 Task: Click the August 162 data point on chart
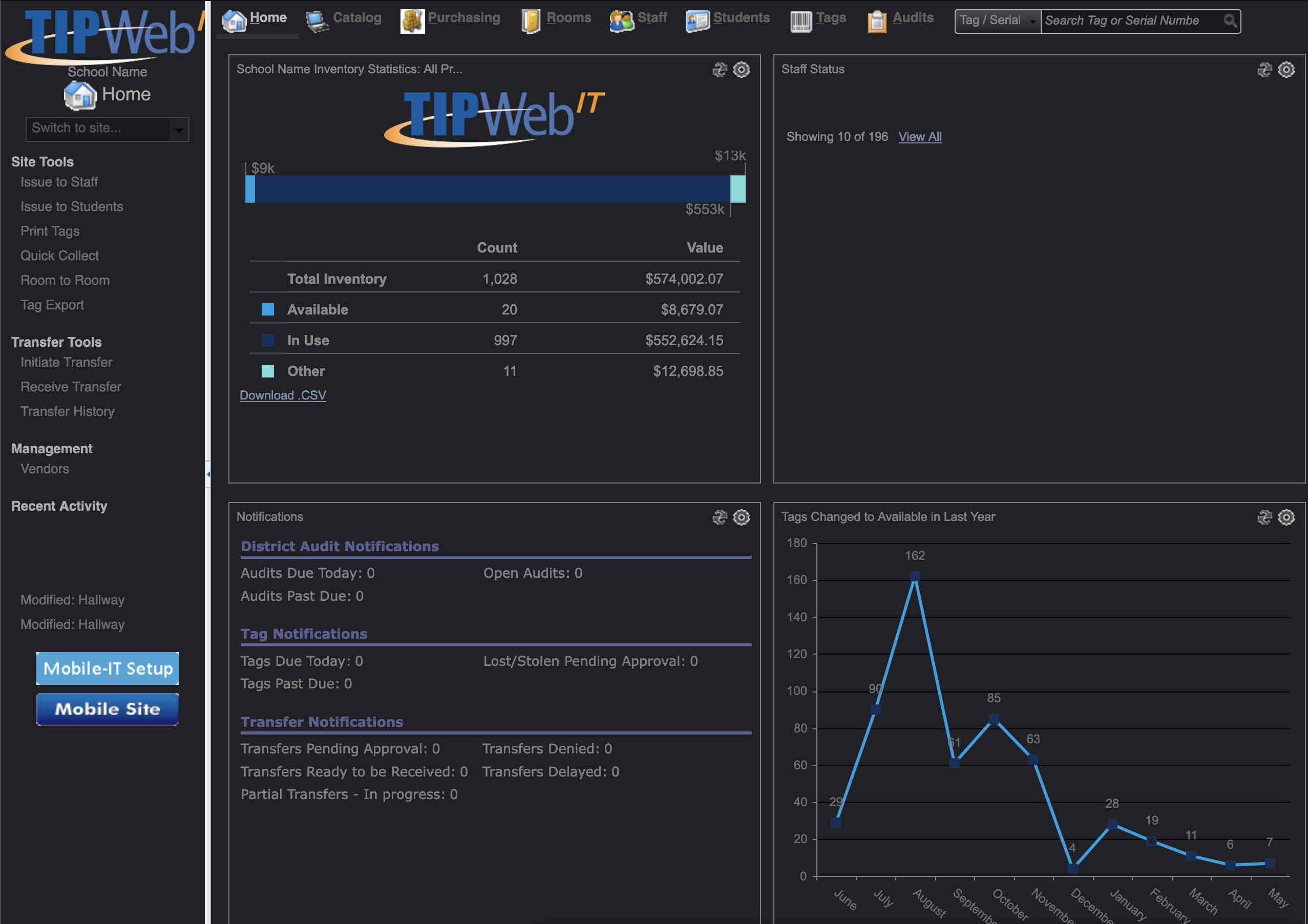pos(915,577)
